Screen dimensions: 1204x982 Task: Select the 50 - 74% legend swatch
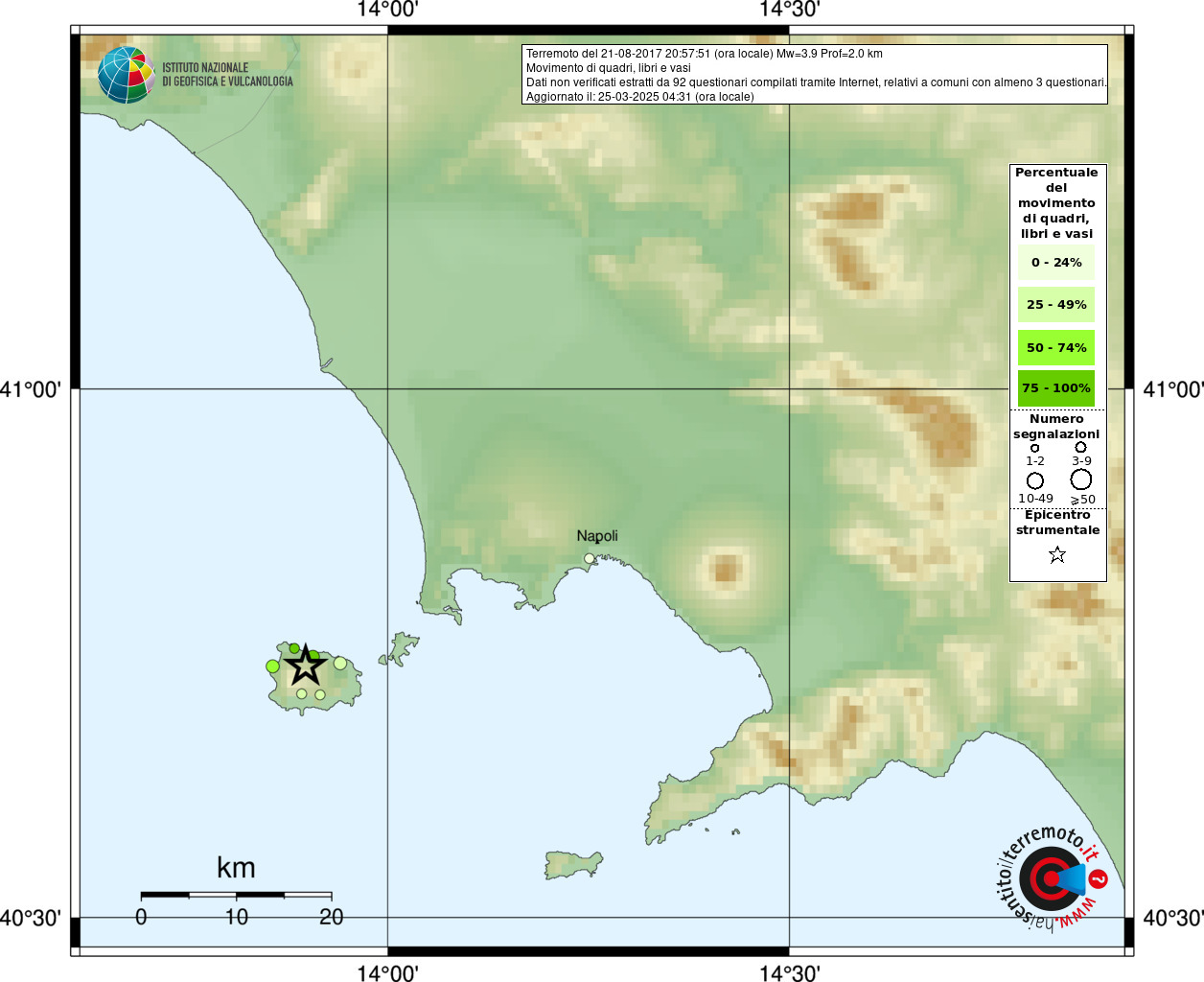coord(1056,347)
